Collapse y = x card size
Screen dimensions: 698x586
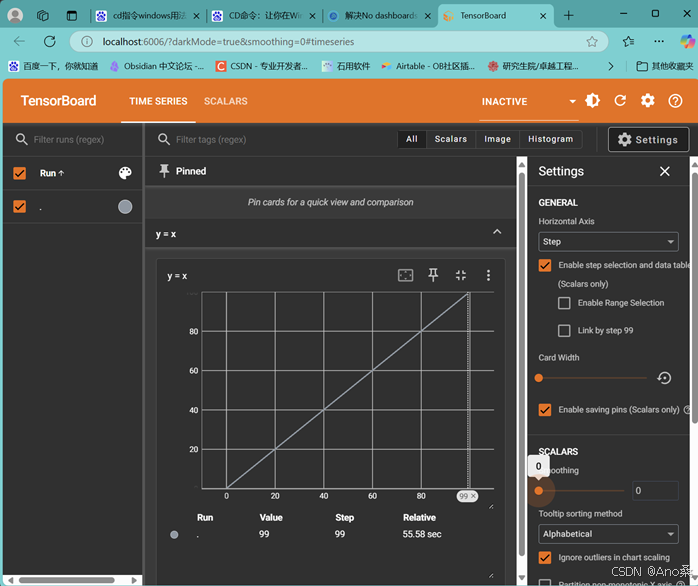click(x=461, y=275)
